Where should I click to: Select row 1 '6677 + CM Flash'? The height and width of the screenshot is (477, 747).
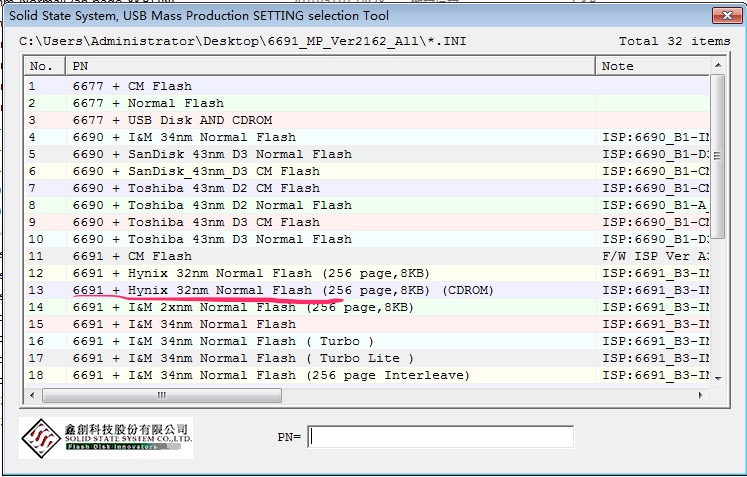tap(367, 86)
